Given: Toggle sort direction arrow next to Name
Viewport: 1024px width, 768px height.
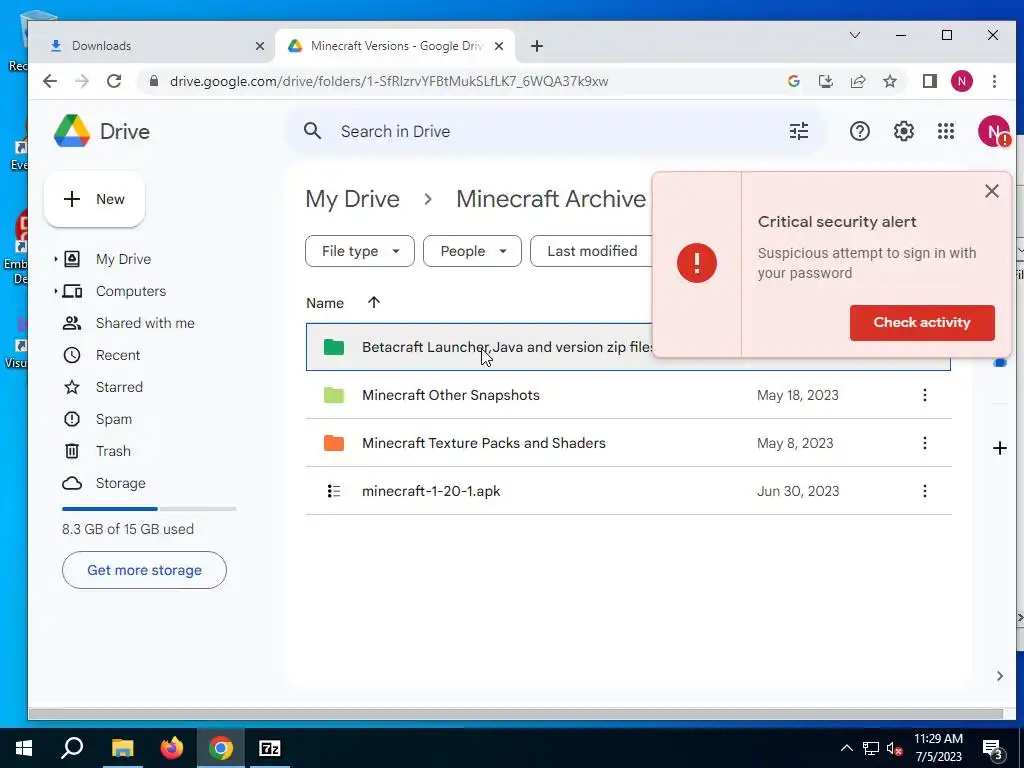Looking at the screenshot, I should [374, 302].
